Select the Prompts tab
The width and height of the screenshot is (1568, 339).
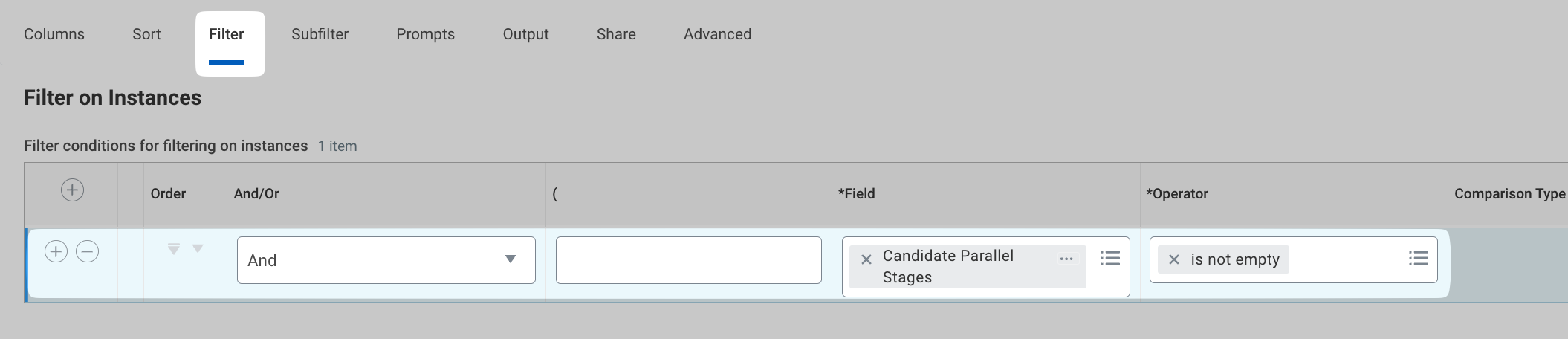tap(425, 34)
